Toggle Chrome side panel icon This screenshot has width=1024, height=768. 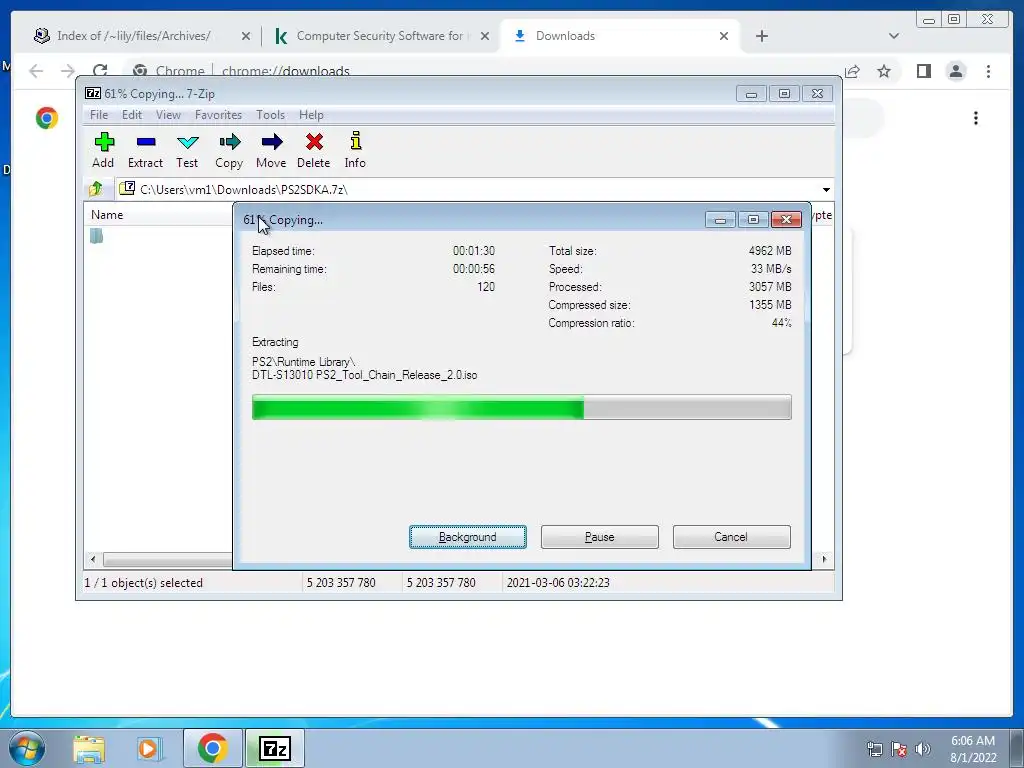[x=923, y=71]
